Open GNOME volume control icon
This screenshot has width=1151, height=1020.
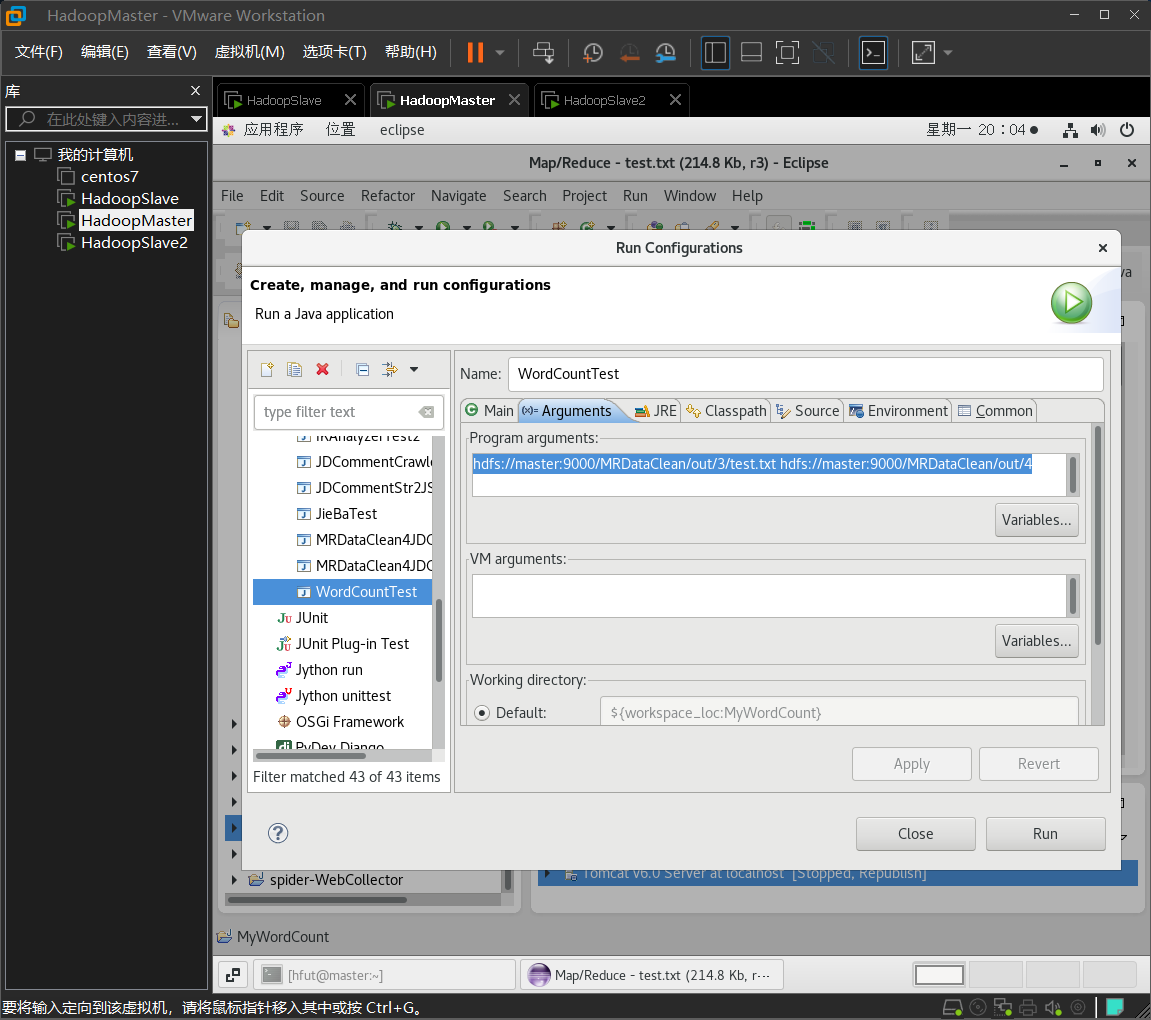pyautogui.click(x=1097, y=130)
